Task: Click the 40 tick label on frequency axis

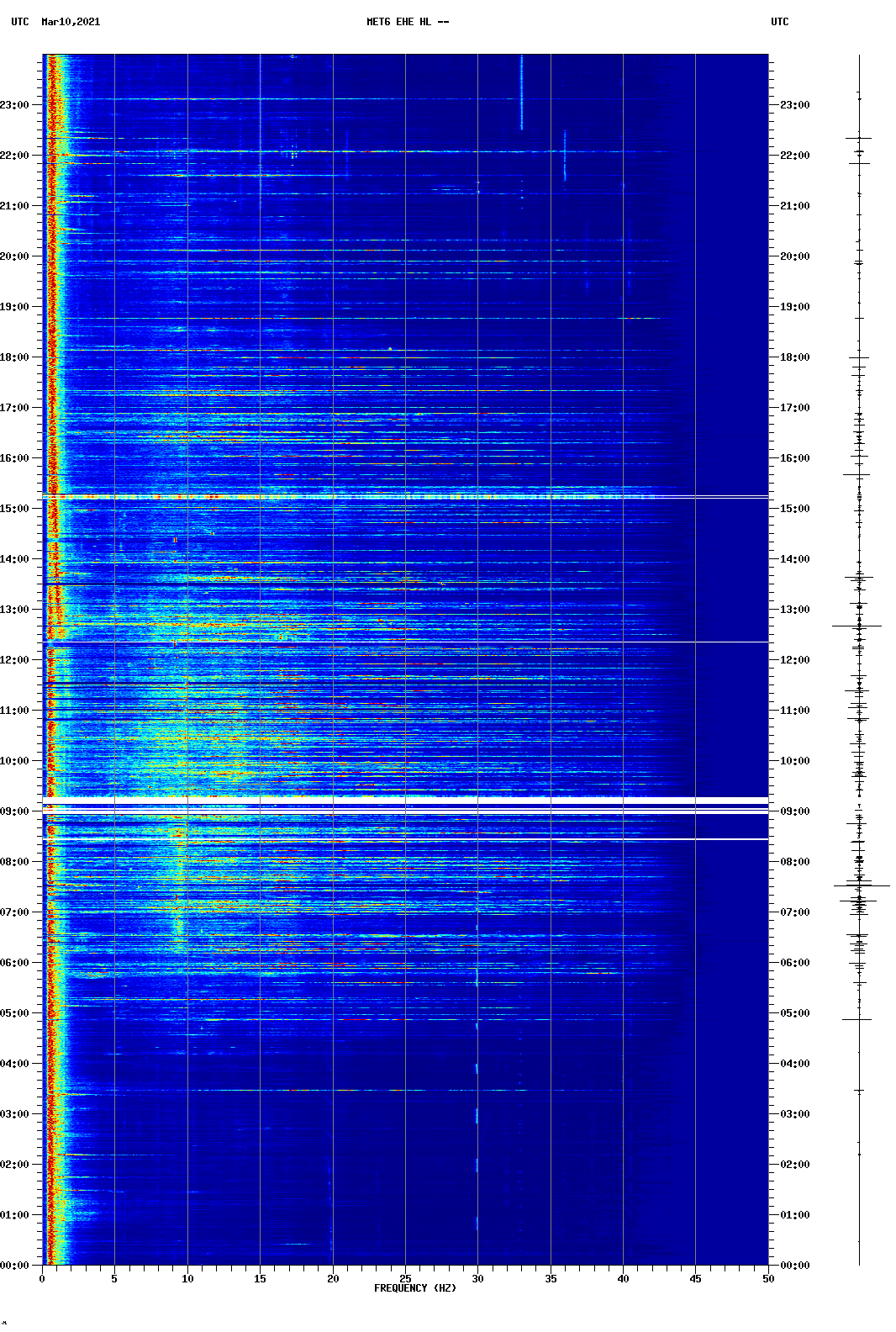Action: click(x=623, y=1278)
